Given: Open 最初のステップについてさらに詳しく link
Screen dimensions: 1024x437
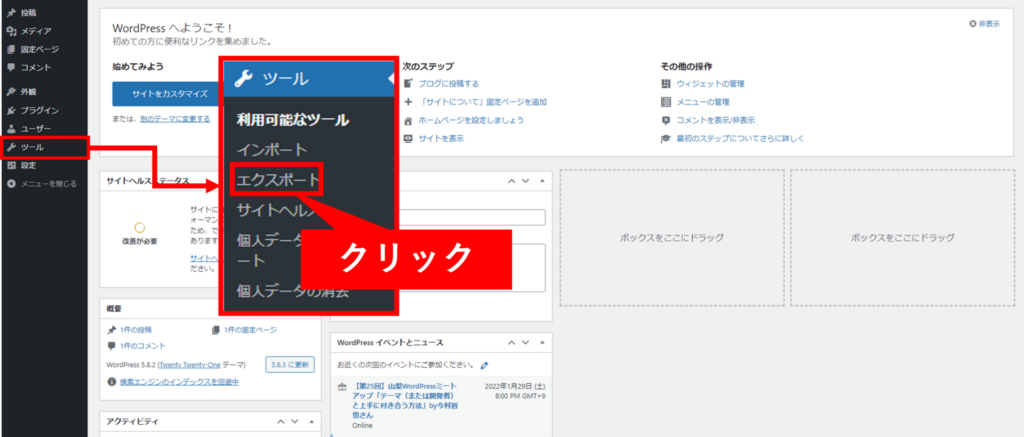Looking at the screenshot, I should point(740,138).
